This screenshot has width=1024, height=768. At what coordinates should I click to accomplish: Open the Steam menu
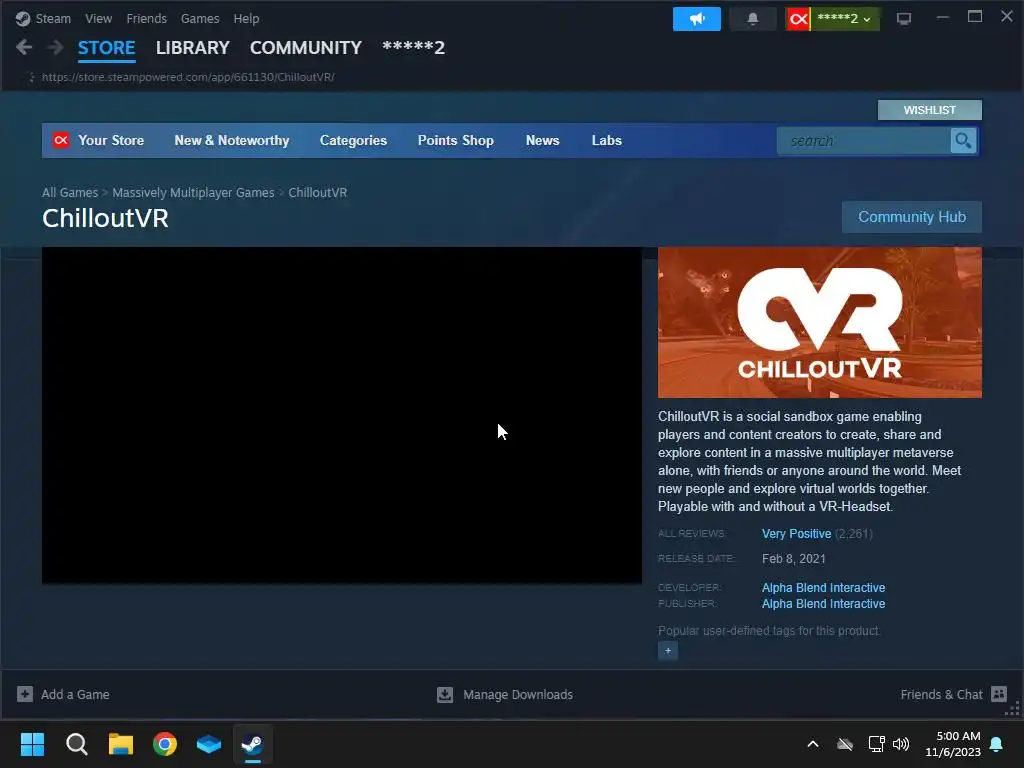click(53, 19)
